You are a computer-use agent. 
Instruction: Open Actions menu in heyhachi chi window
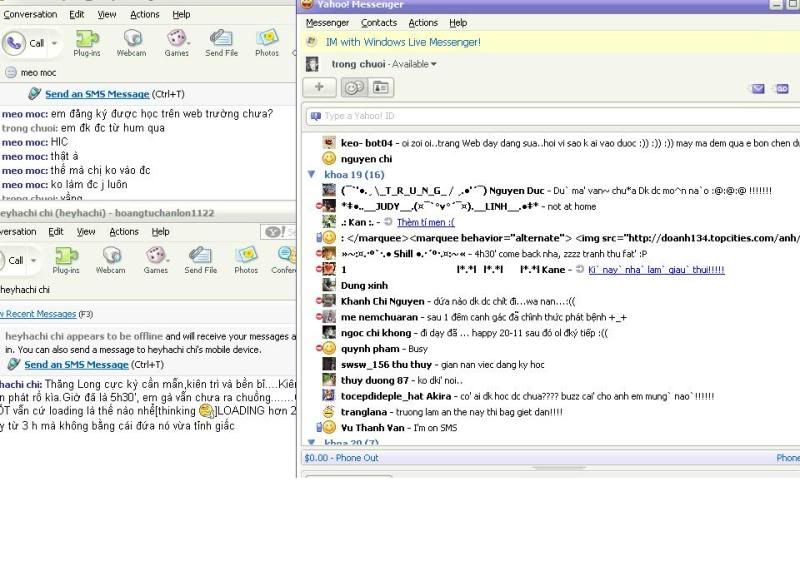(124, 232)
